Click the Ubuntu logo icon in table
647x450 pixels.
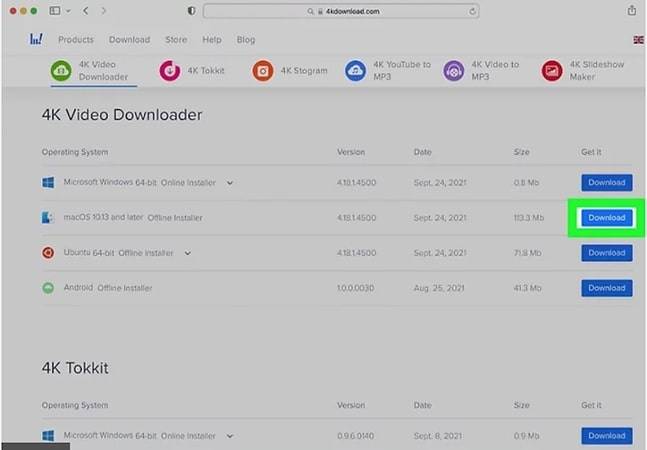(48, 252)
